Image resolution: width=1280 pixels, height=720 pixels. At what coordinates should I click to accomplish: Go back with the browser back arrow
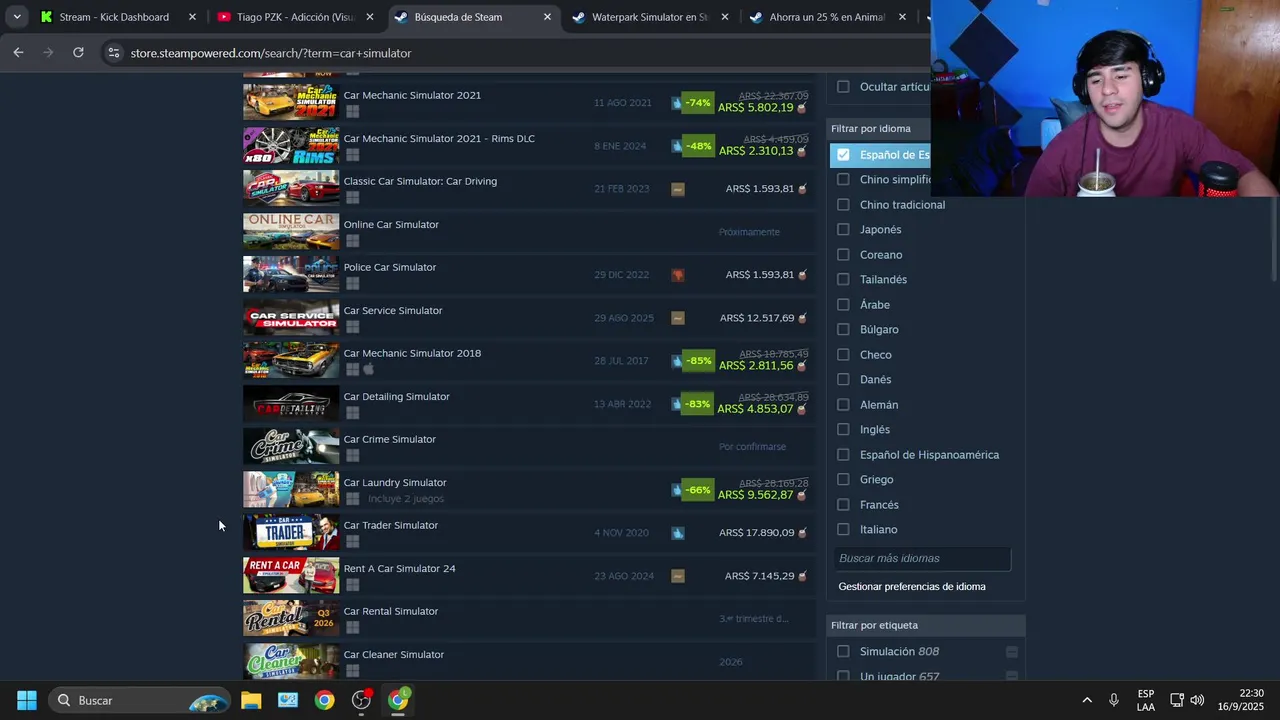pyautogui.click(x=18, y=52)
